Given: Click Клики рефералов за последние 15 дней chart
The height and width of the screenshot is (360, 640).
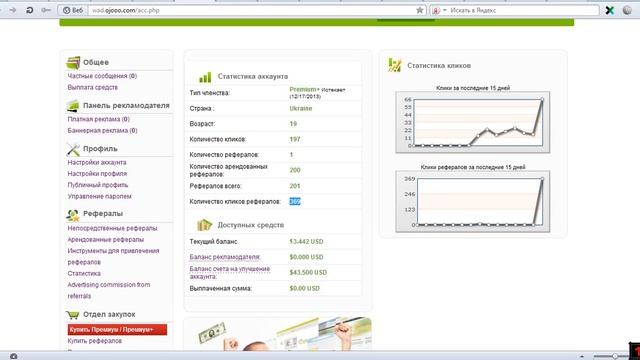Looking at the screenshot, I should coord(473,202).
